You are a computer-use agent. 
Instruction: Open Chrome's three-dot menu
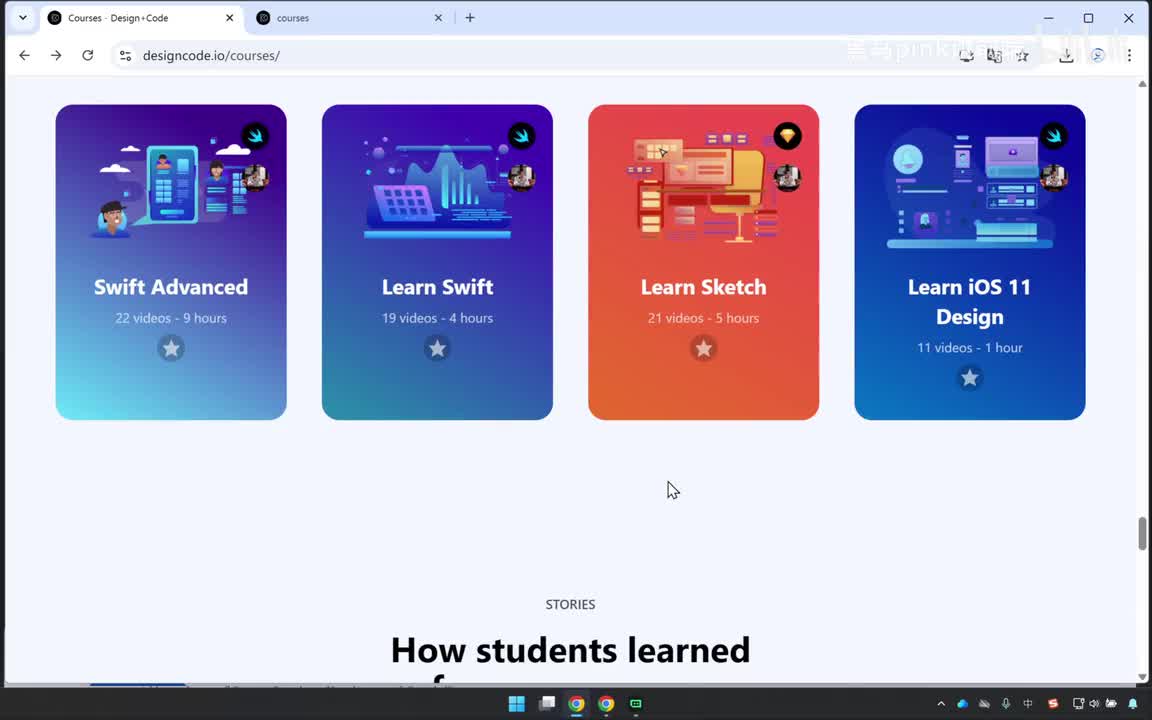1129,55
